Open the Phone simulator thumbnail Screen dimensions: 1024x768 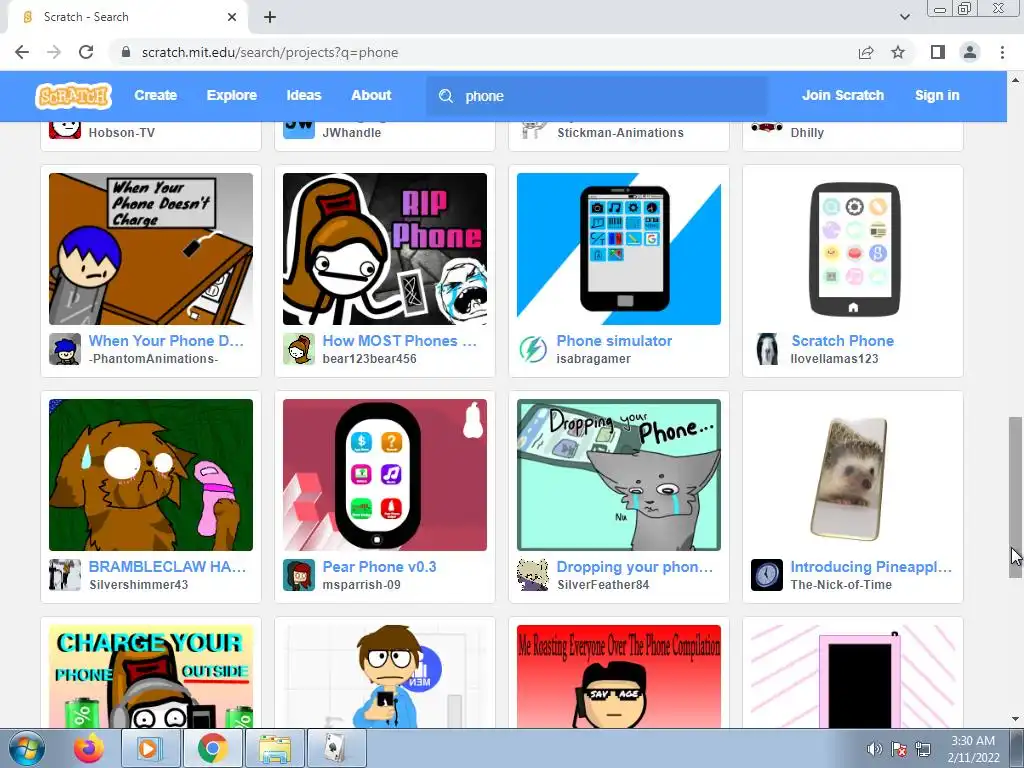tap(618, 249)
